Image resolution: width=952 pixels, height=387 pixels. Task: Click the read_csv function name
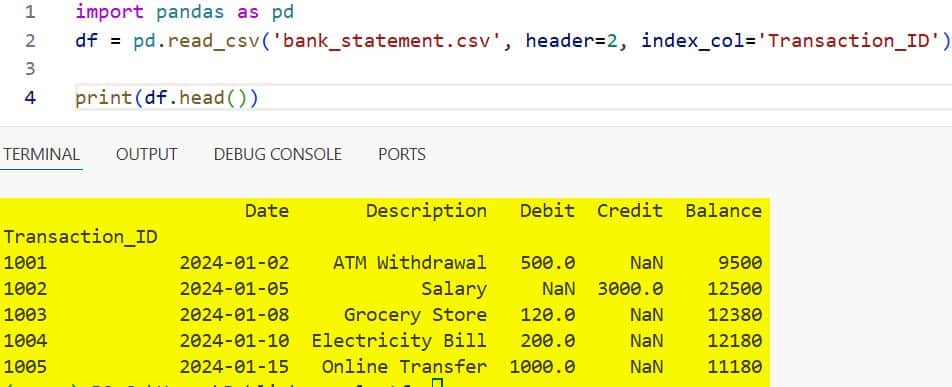tap(213, 41)
